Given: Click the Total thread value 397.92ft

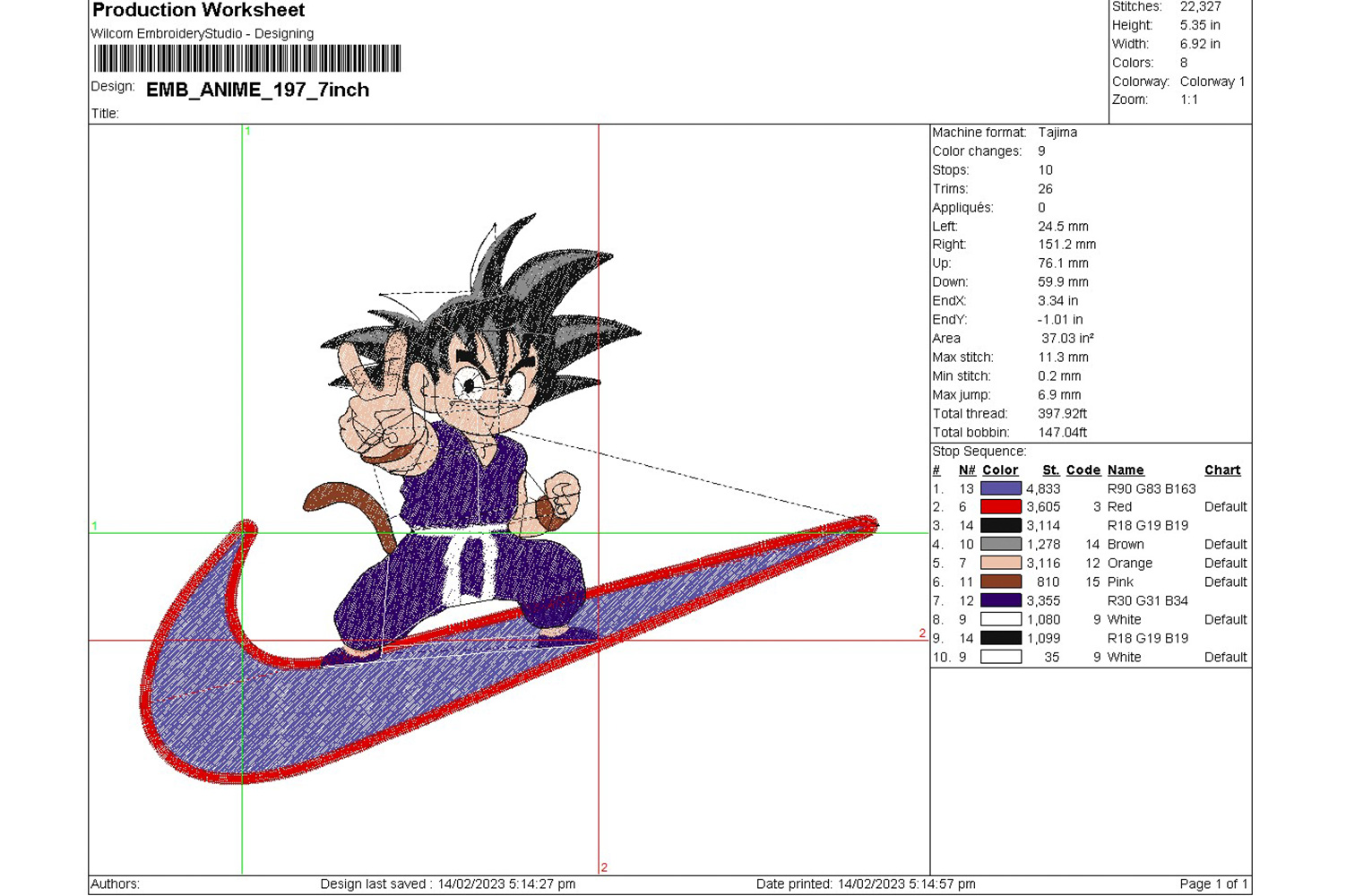Looking at the screenshot, I should (1062, 414).
